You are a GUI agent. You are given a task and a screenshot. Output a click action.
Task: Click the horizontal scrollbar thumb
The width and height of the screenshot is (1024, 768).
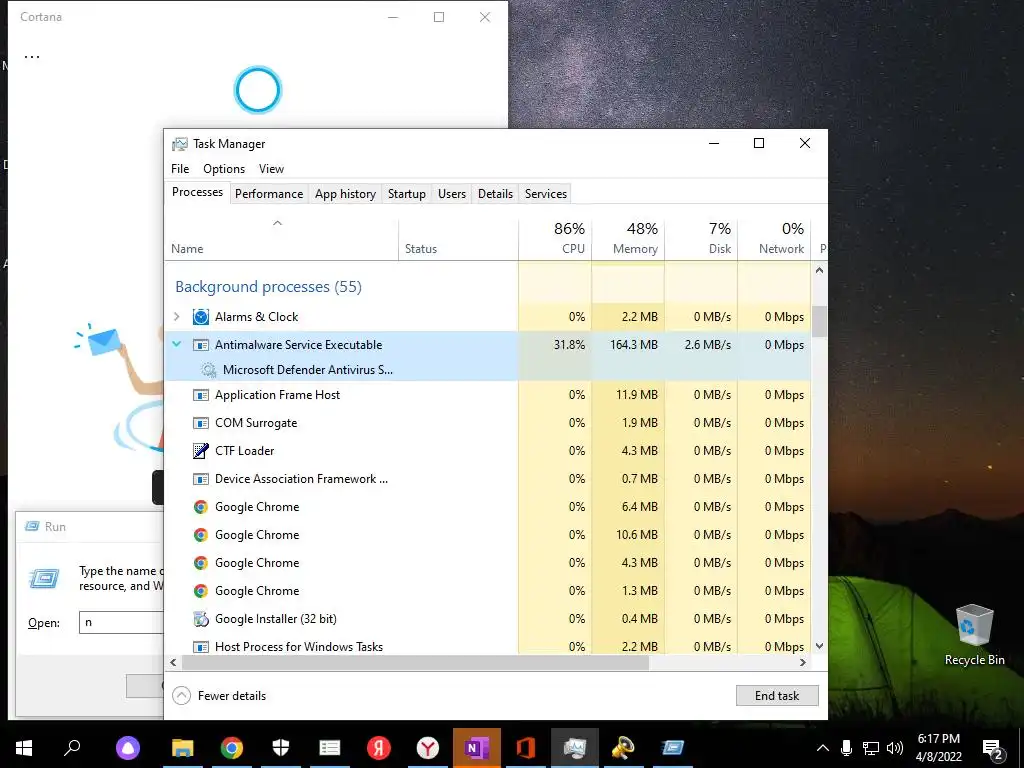[x=415, y=663]
